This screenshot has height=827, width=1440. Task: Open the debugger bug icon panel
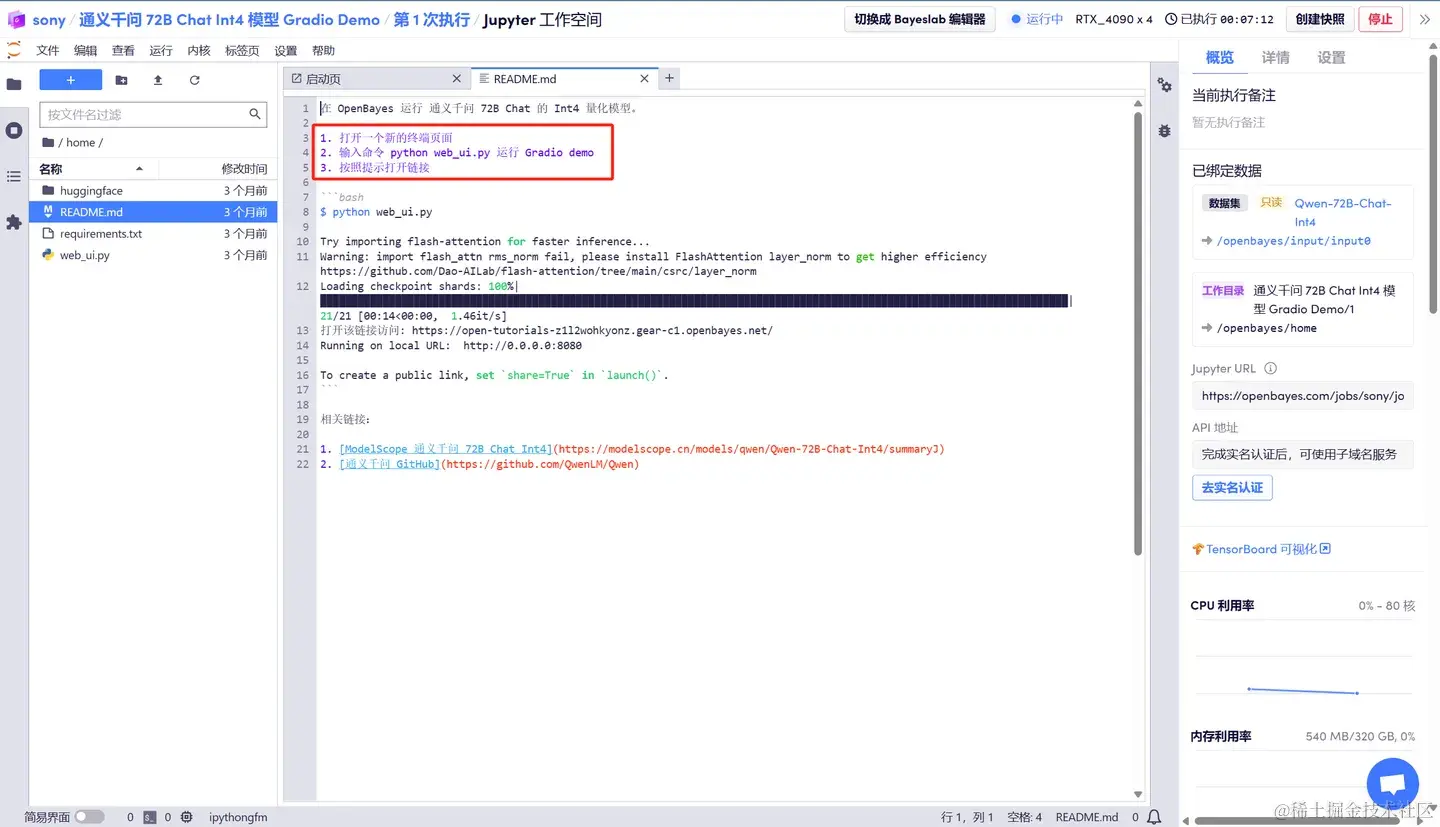pos(1165,130)
